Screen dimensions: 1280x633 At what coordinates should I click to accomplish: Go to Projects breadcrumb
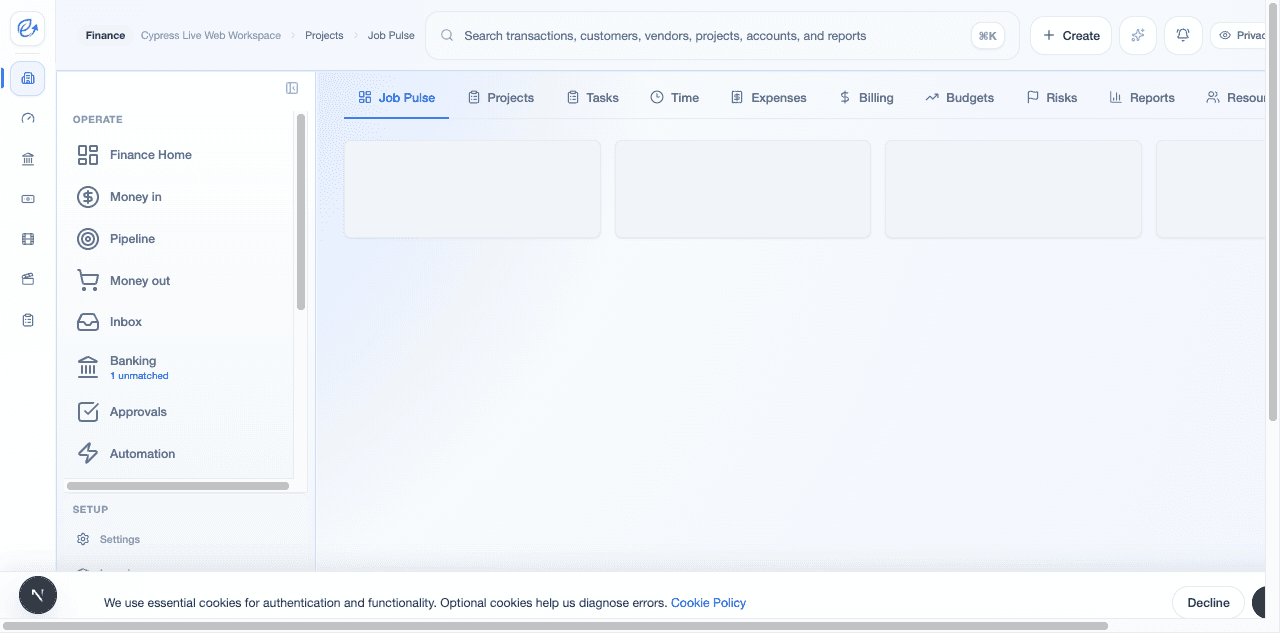pos(324,36)
